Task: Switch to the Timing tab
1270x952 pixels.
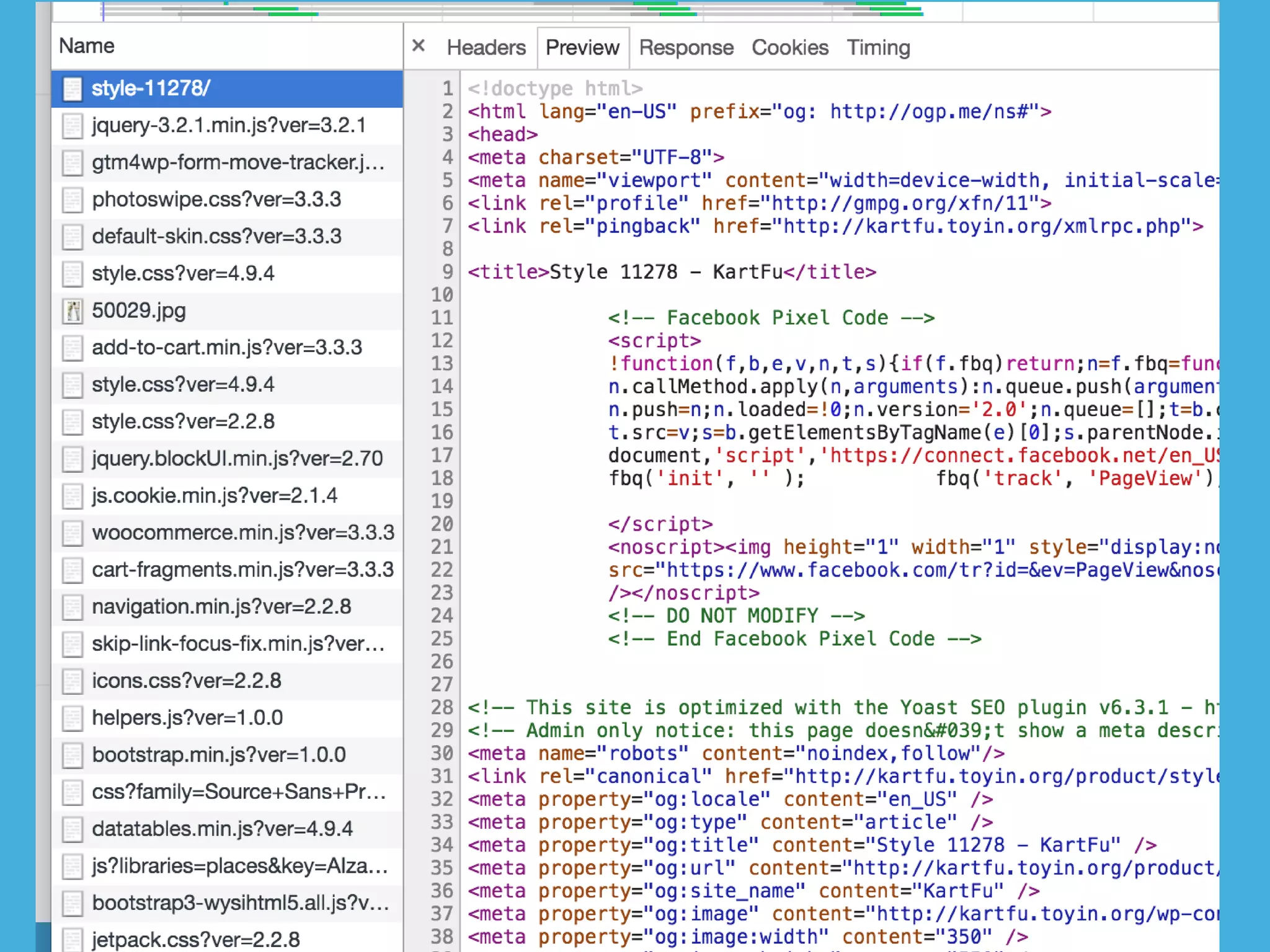Action: pyautogui.click(x=878, y=48)
